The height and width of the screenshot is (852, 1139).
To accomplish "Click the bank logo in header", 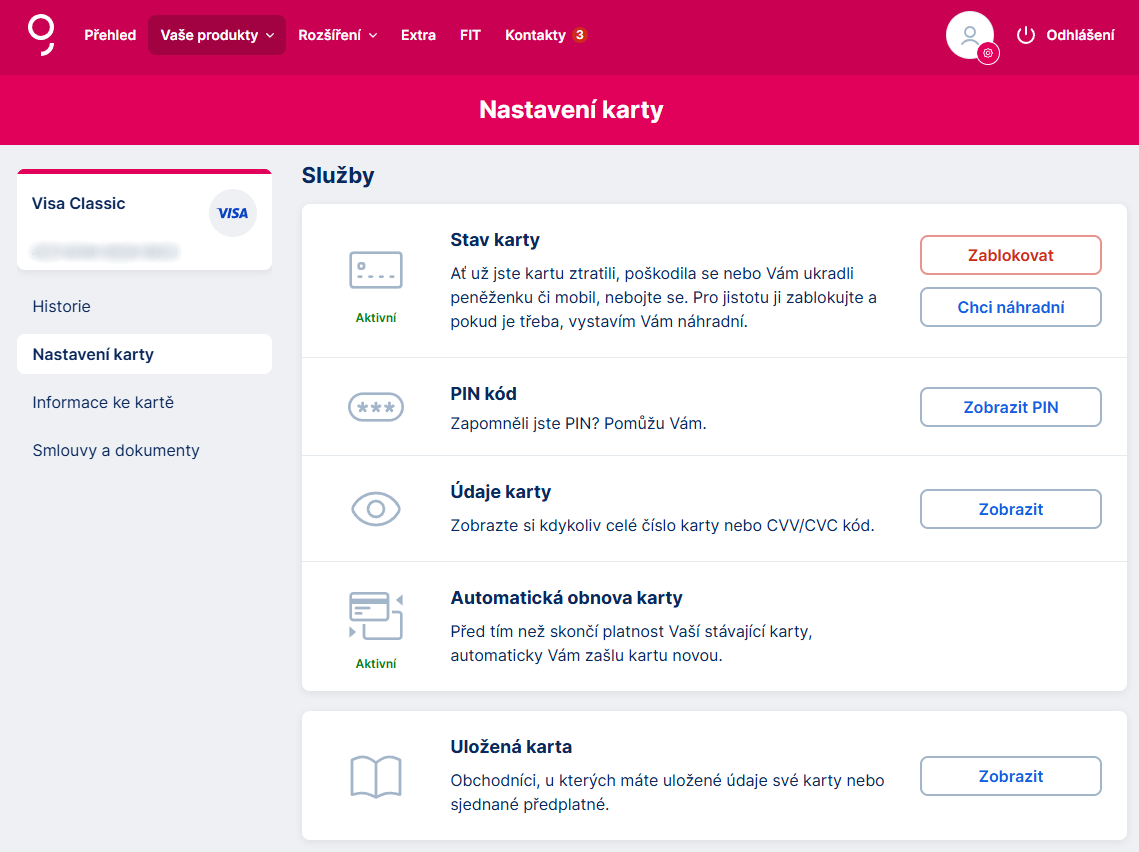I will click(41, 35).
